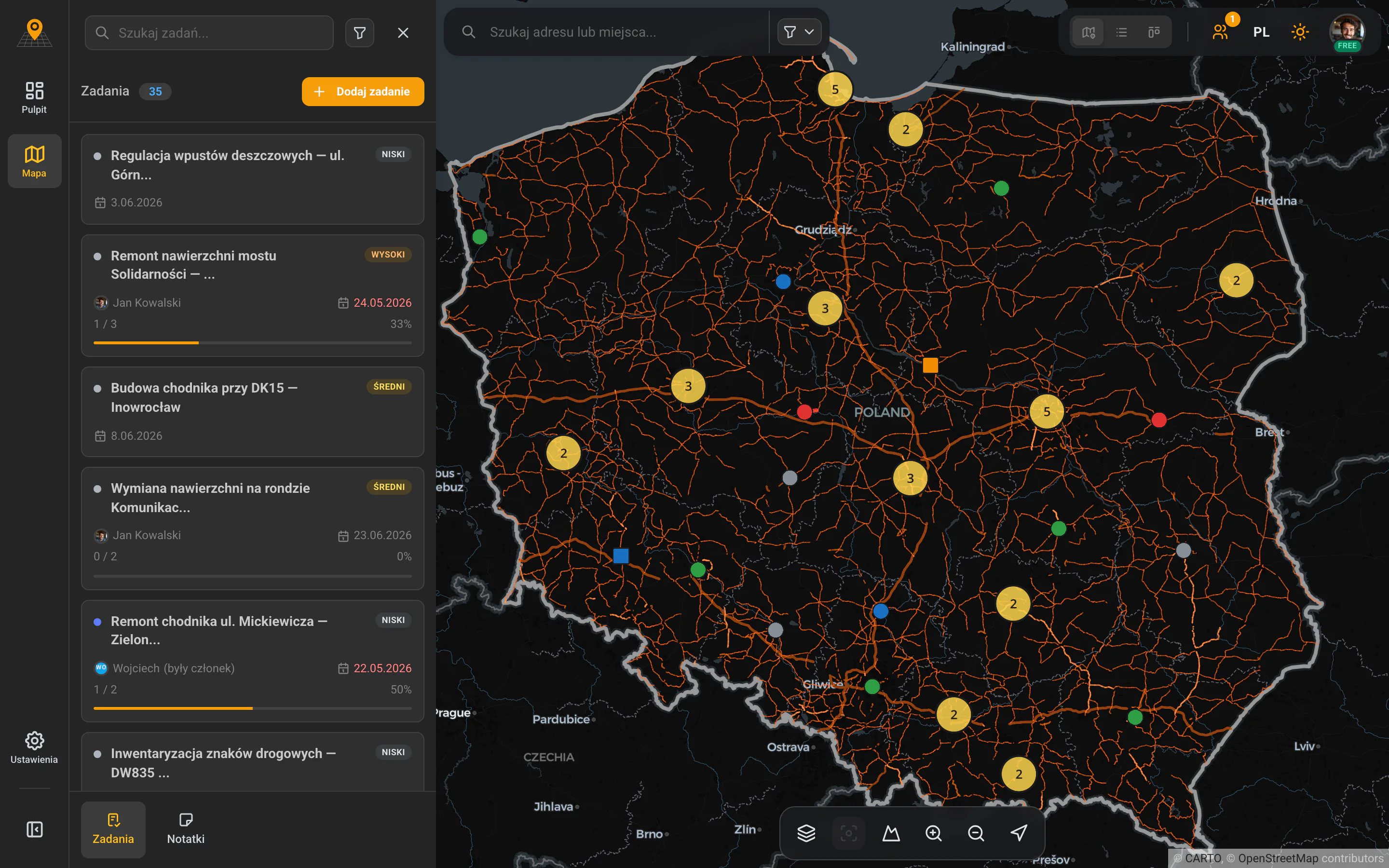
Task: Open task Remont nawierzchni mostu Solidarności
Action: point(253,295)
